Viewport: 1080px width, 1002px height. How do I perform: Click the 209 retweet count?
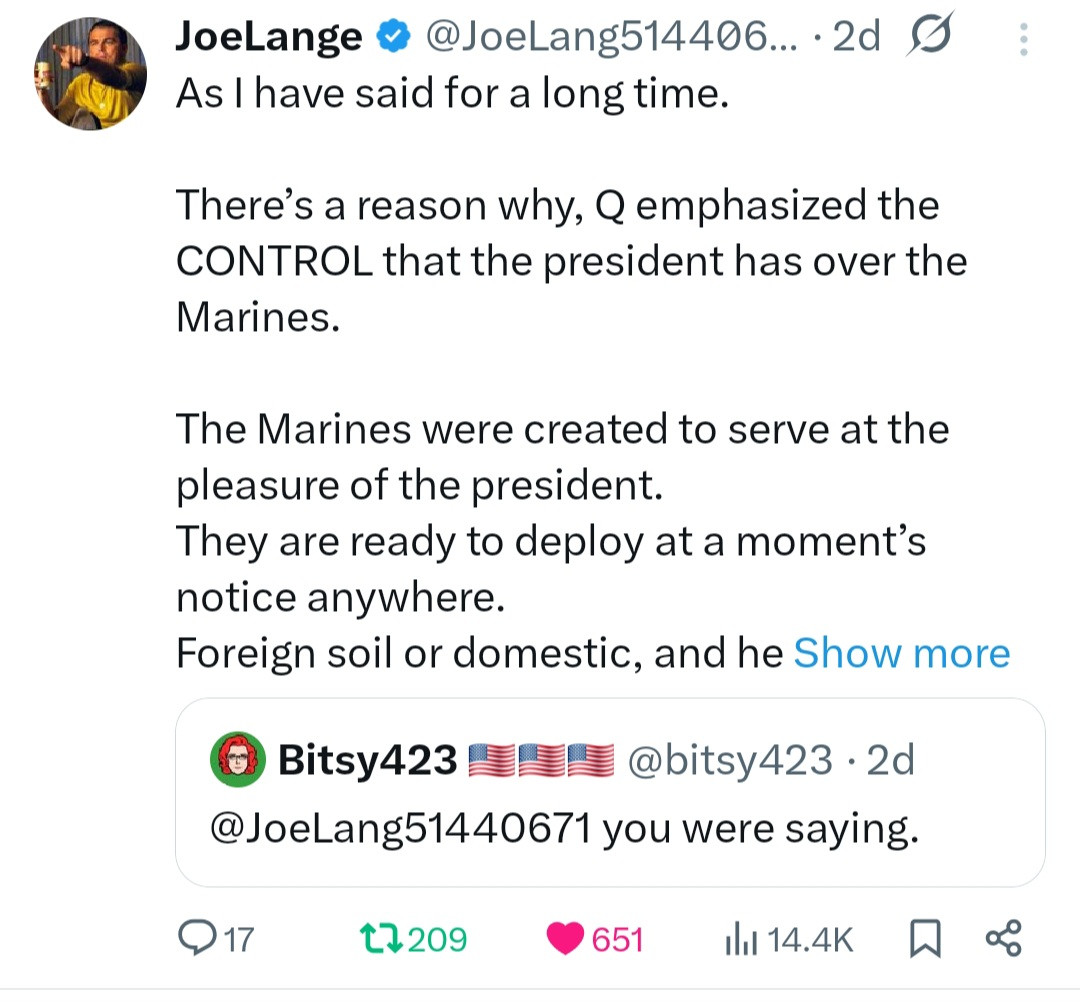[x=437, y=939]
